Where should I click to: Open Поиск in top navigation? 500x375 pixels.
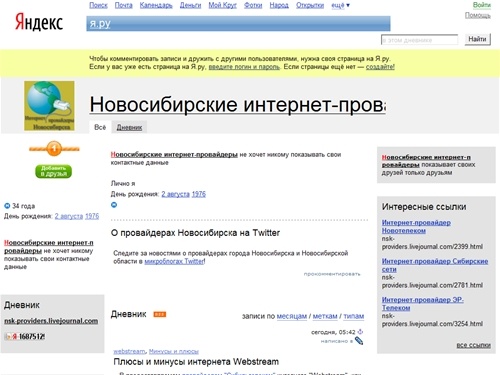[98, 5]
